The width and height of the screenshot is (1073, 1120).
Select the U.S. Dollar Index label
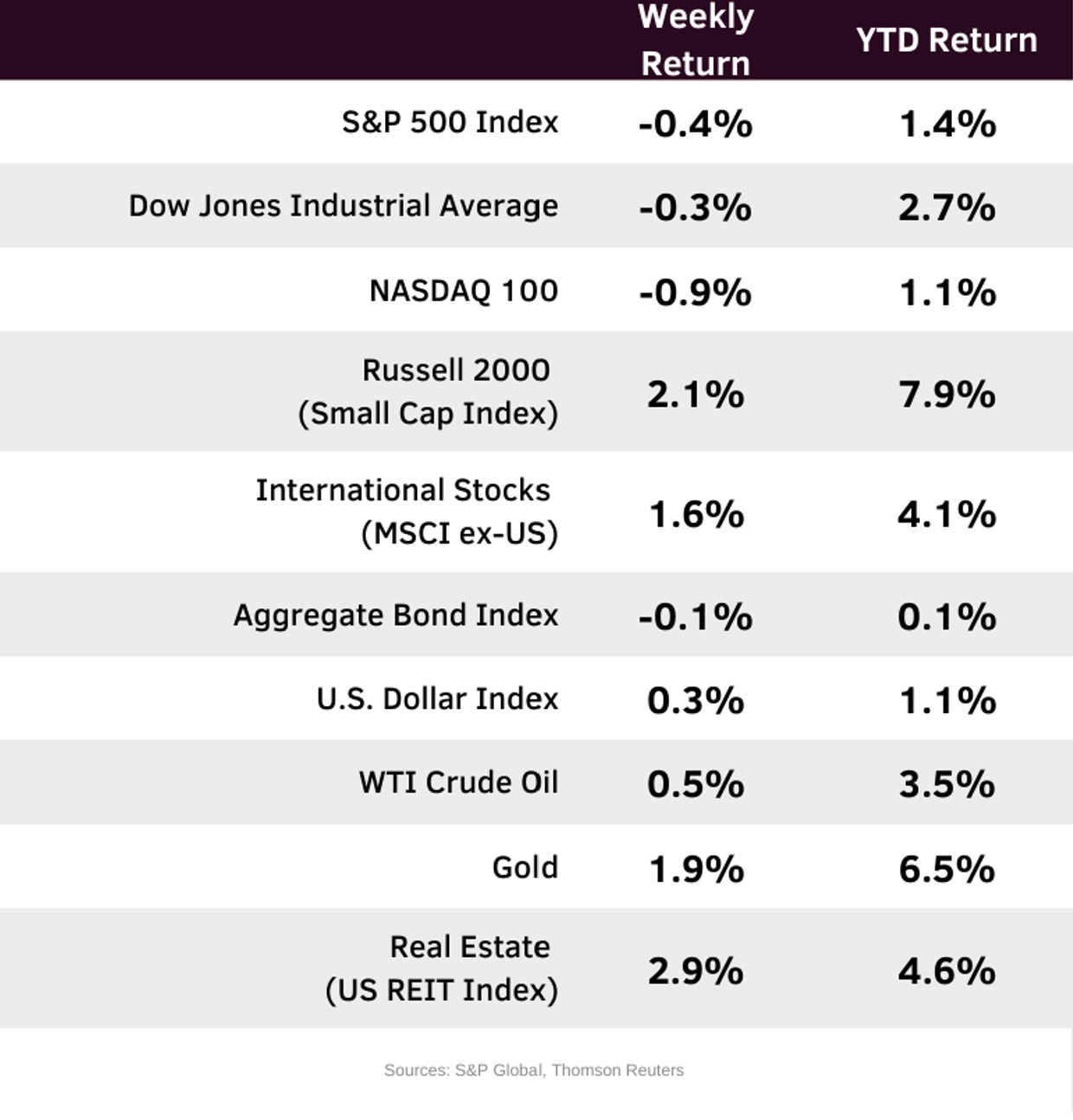[x=437, y=698]
